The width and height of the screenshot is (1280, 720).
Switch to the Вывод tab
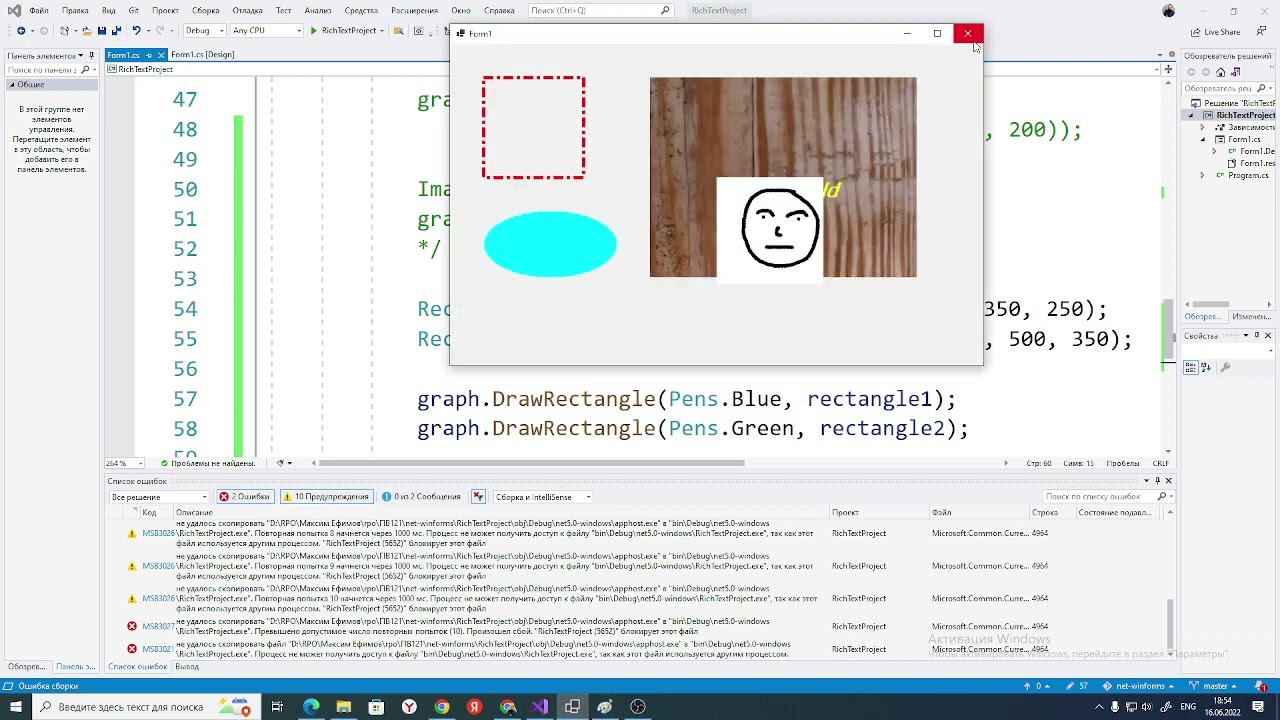coord(187,667)
